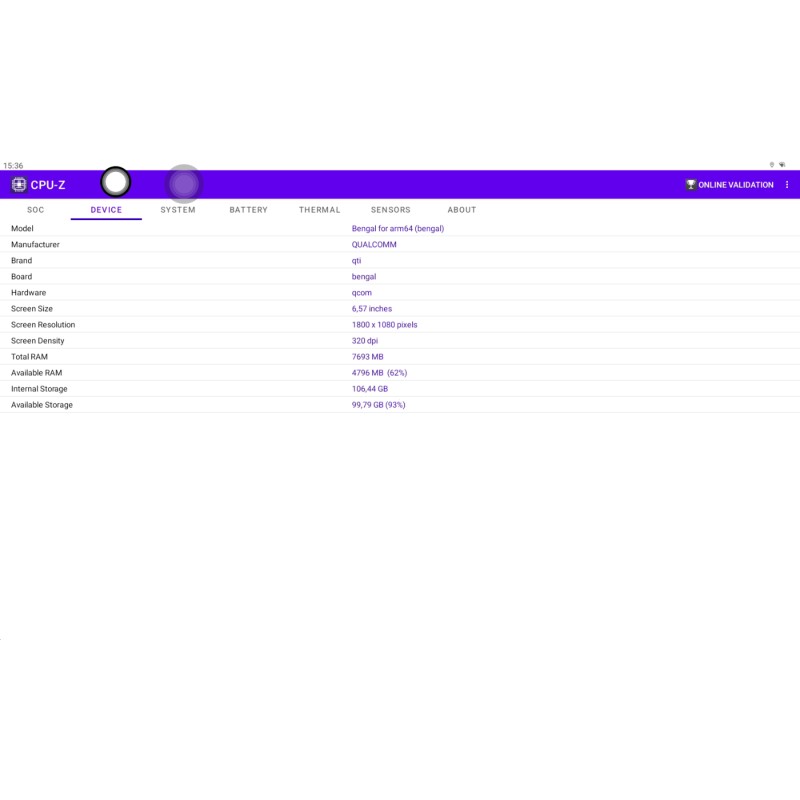Tap the Screen Resolution row value
Screen dimensions: 800x800
pyautogui.click(x=384, y=325)
